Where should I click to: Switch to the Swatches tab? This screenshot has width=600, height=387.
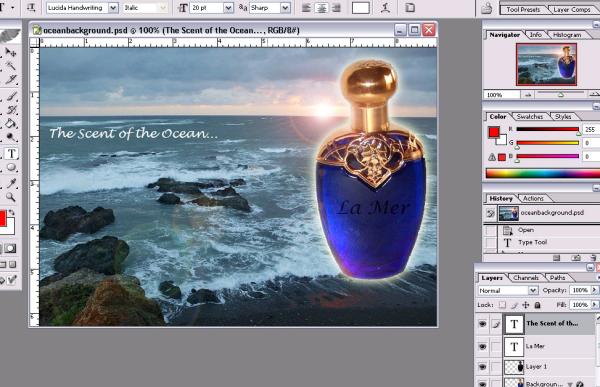click(530, 116)
